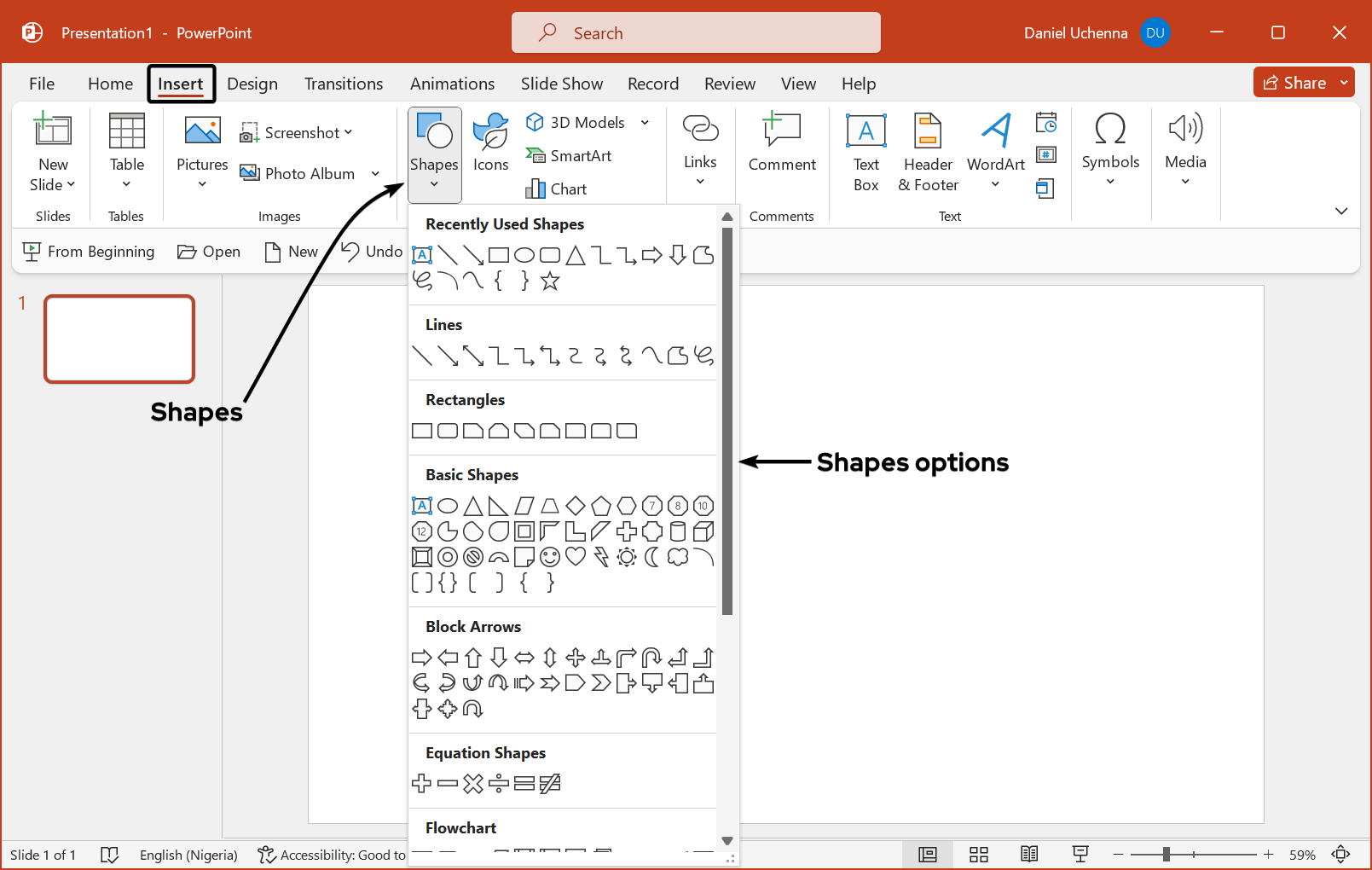Click the Icons button in ribbon
This screenshot has height=870, width=1372.
[490, 143]
